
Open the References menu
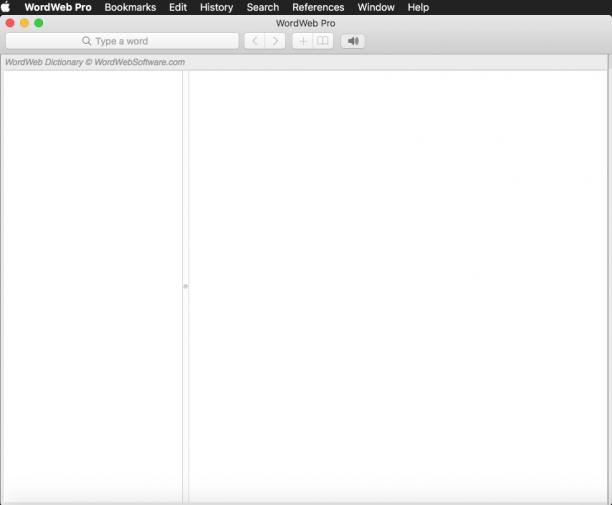pyautogui.click(x=318, y=7)
